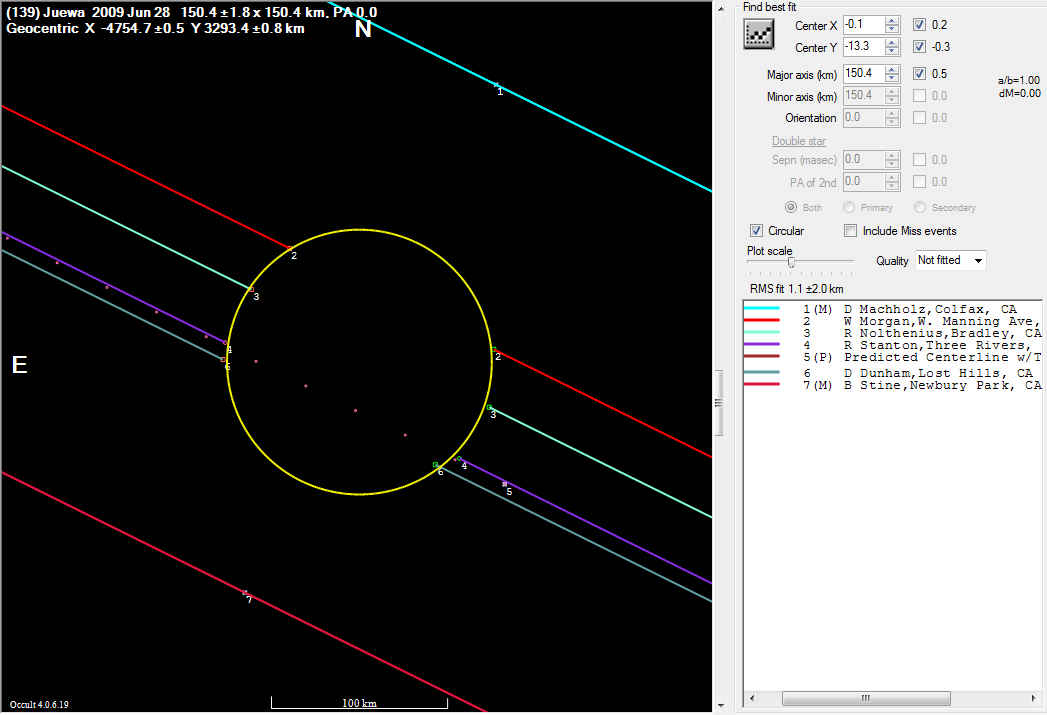Click the Find best fit graph icon
Screen dimensions: 1047x715
[759, 33]
